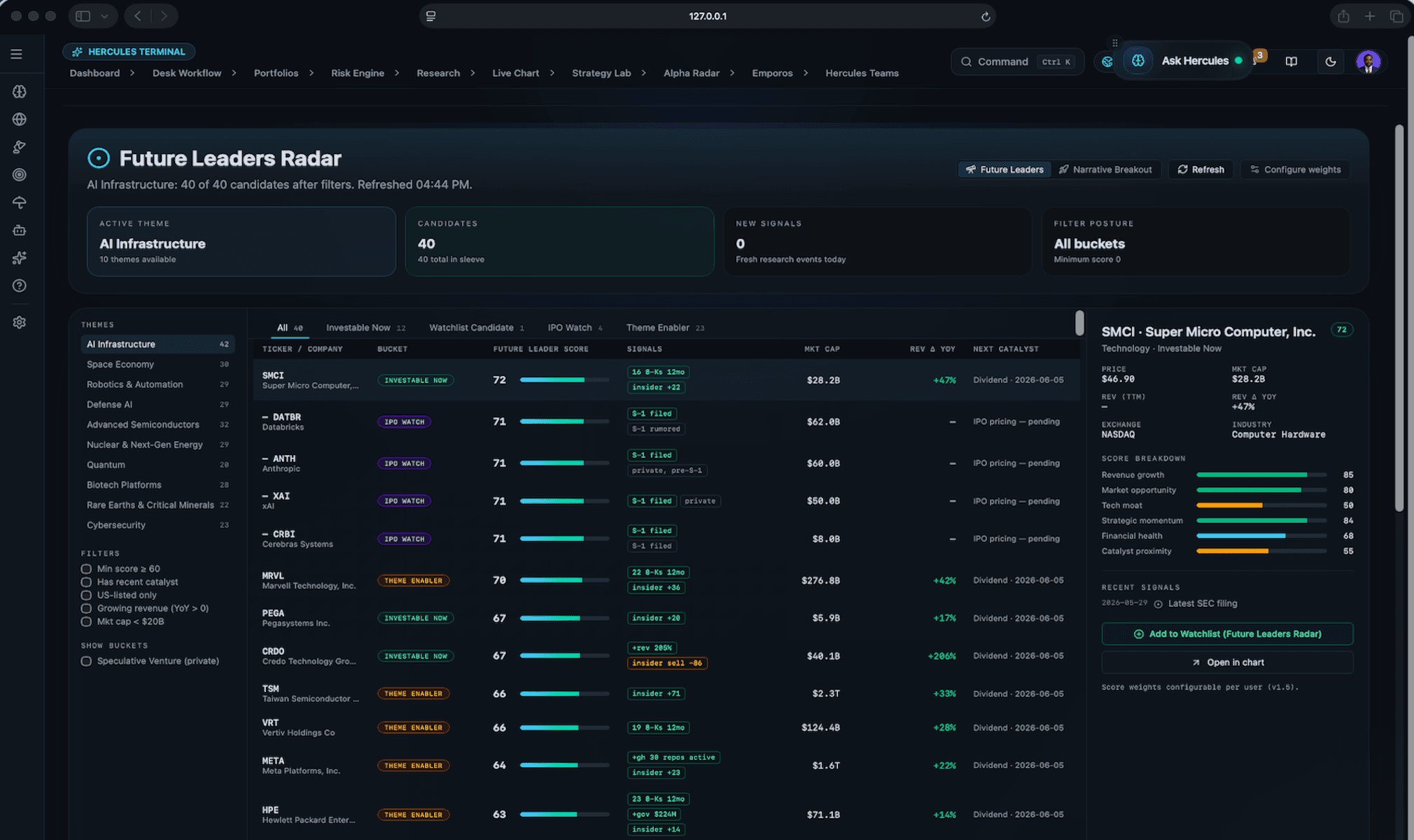Click the Command search field
Image resolution: width=1414 pixels, height=840 pixels.
1017,62
